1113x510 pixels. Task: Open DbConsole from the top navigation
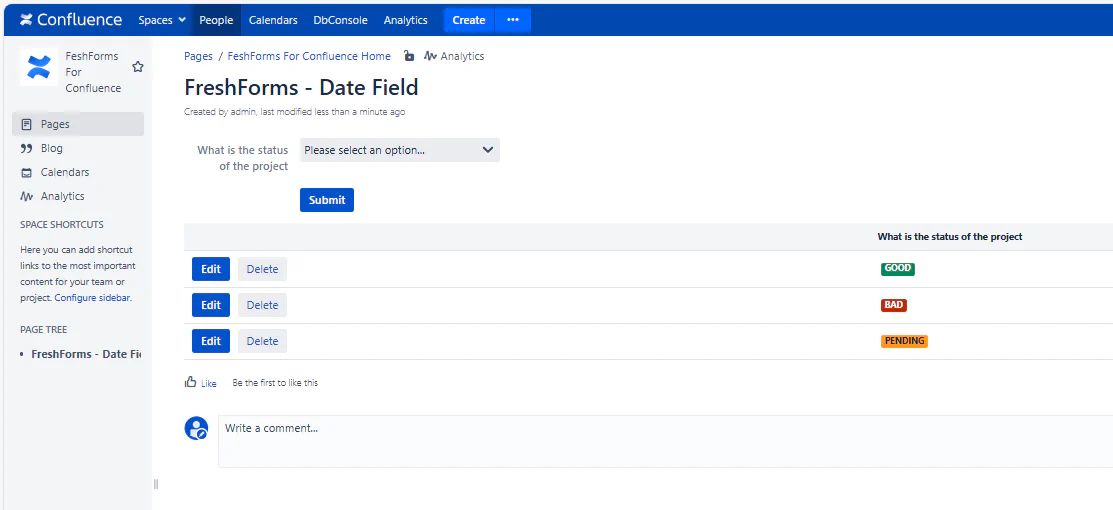[340, 20]
